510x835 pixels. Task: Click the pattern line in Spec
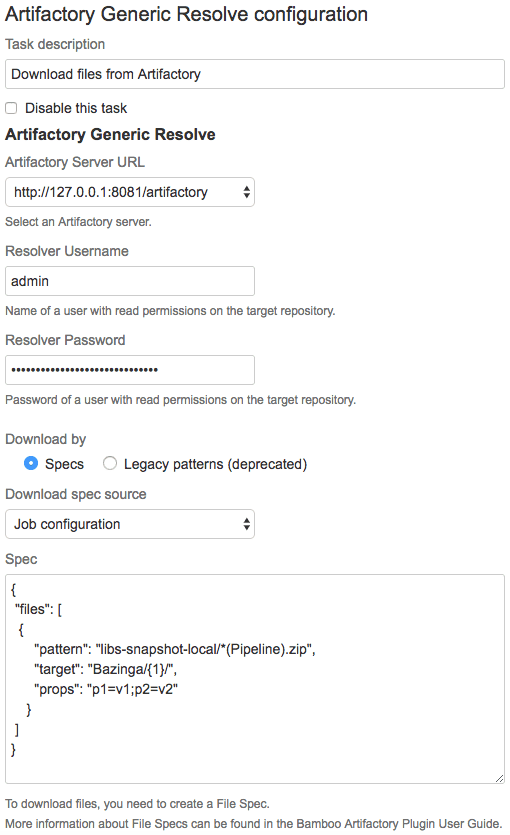click(175, 649)
